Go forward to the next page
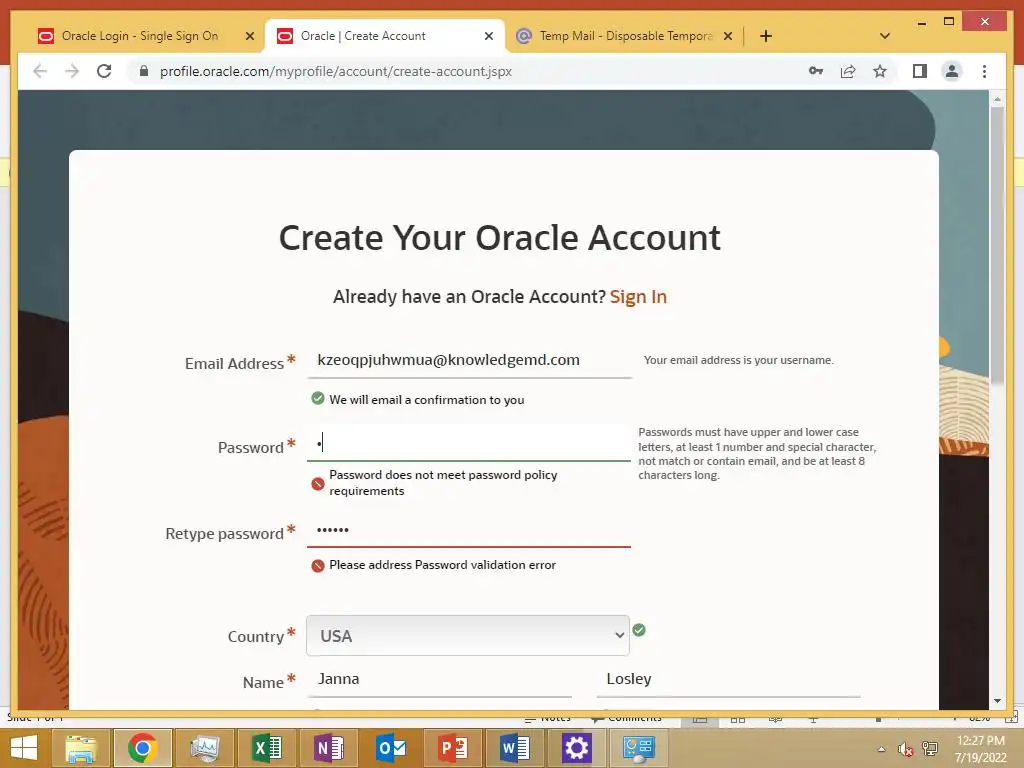This screenshot has height=768, width=1024. tap(72, 71)
